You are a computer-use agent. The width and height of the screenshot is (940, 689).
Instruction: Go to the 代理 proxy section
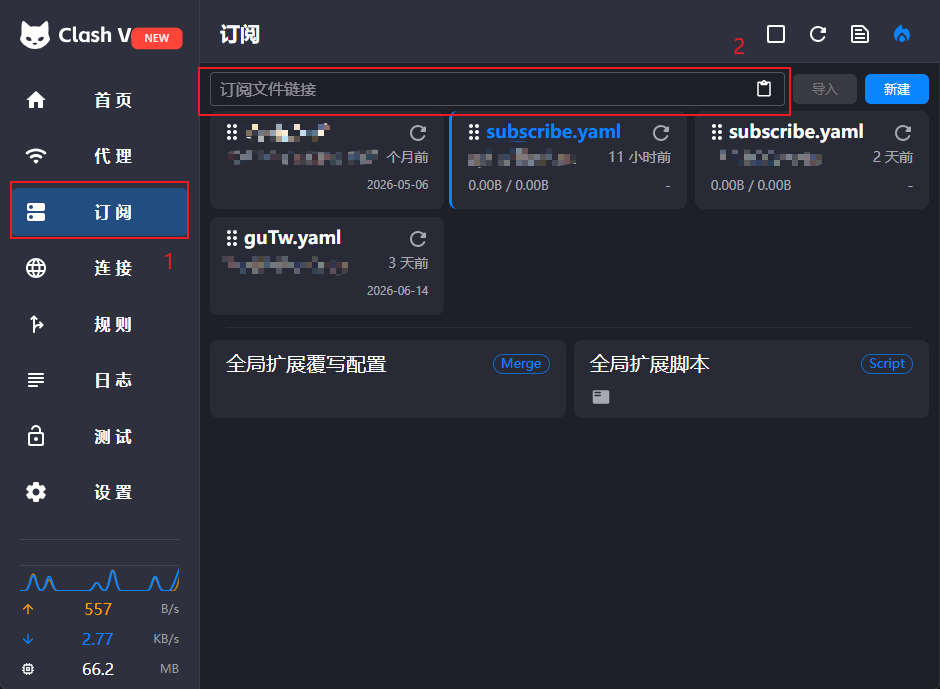100,156
